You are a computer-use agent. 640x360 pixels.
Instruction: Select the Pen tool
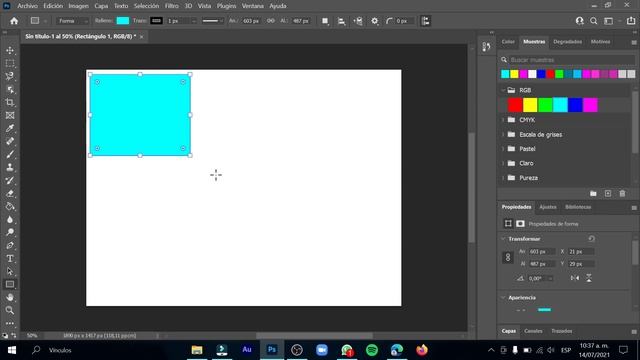tap(10, 245)
